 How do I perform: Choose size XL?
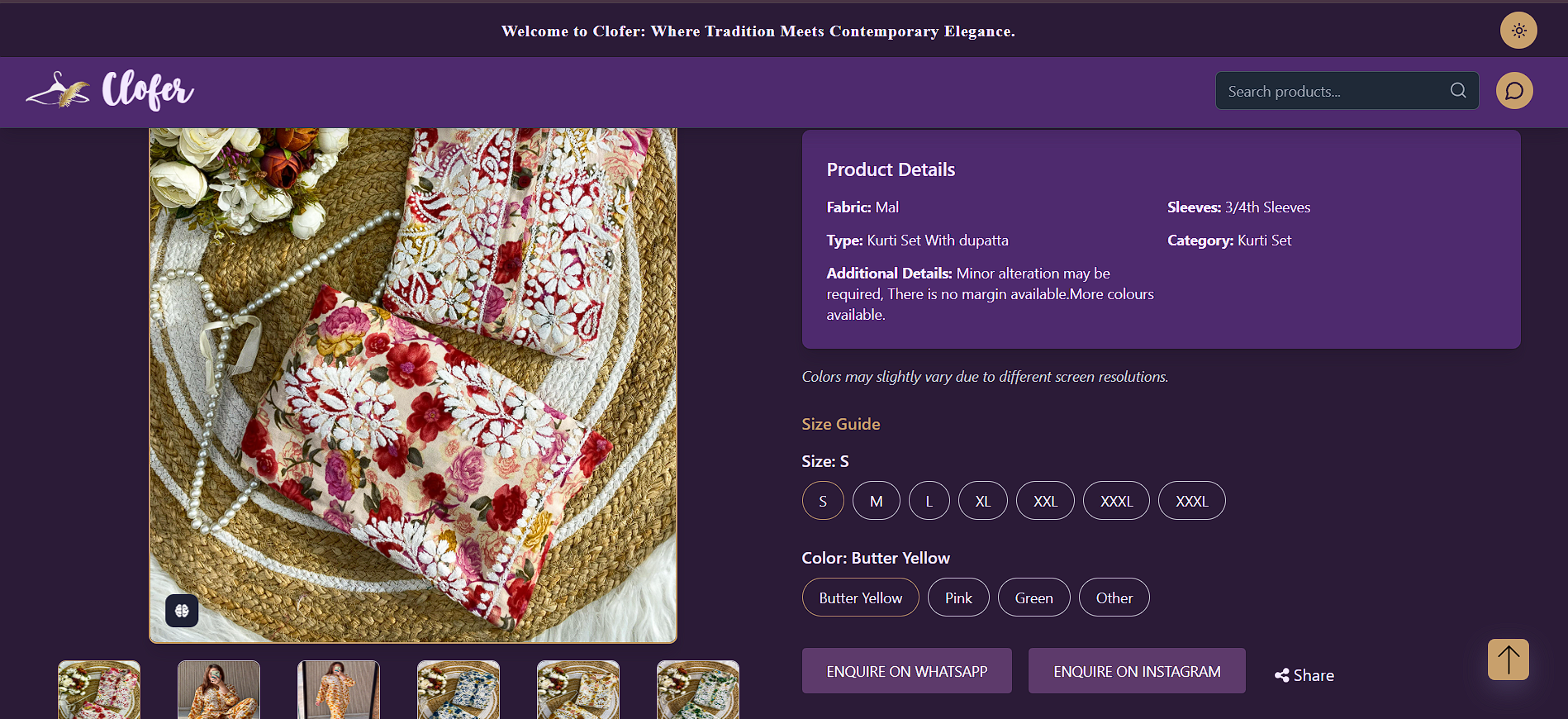tap(982, 501)
